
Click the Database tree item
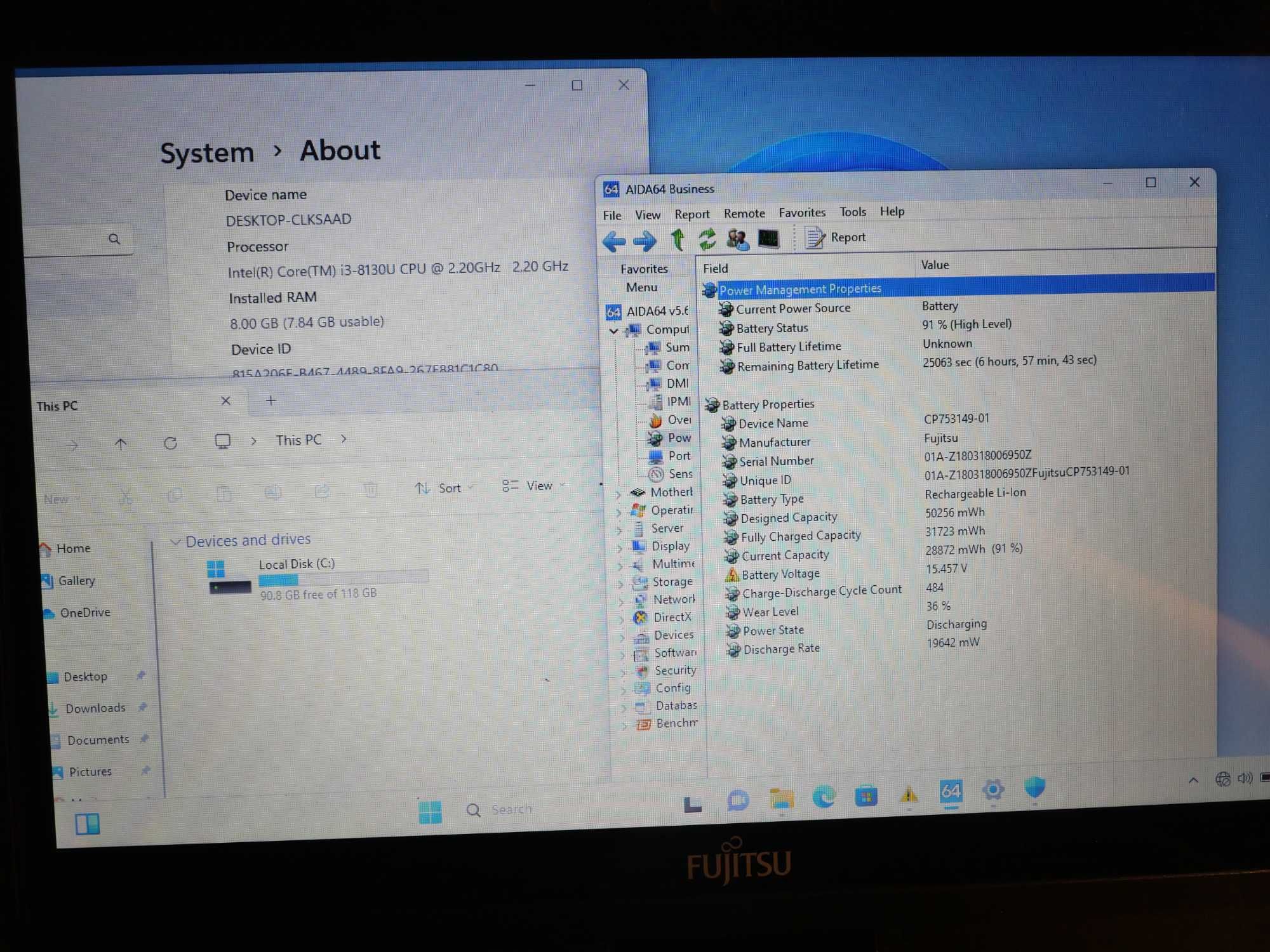666,706
